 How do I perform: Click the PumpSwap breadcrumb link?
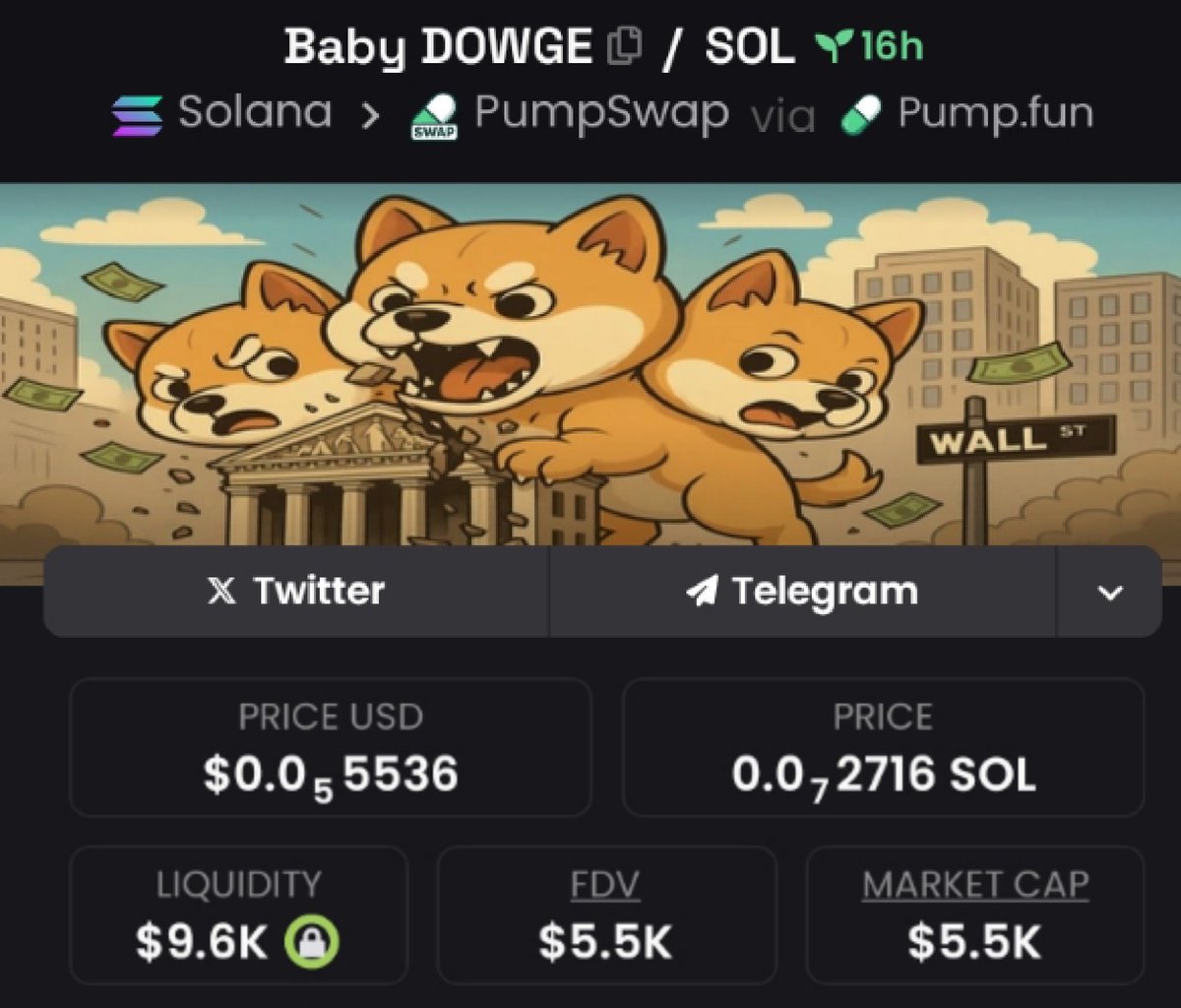pyautogui.click(x=601, y=115)
